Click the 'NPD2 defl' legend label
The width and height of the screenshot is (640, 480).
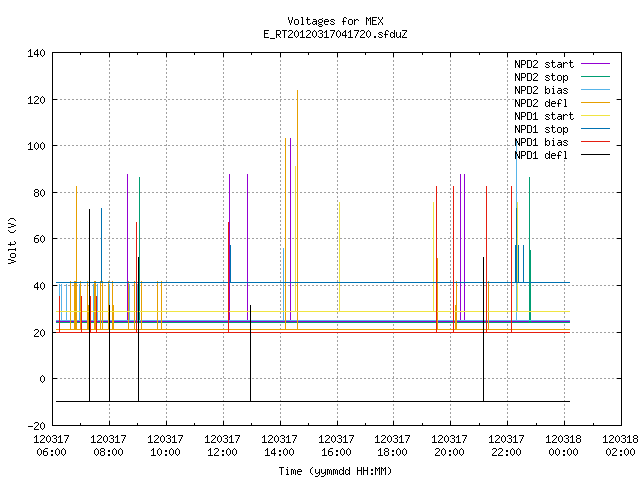(541, 103)
